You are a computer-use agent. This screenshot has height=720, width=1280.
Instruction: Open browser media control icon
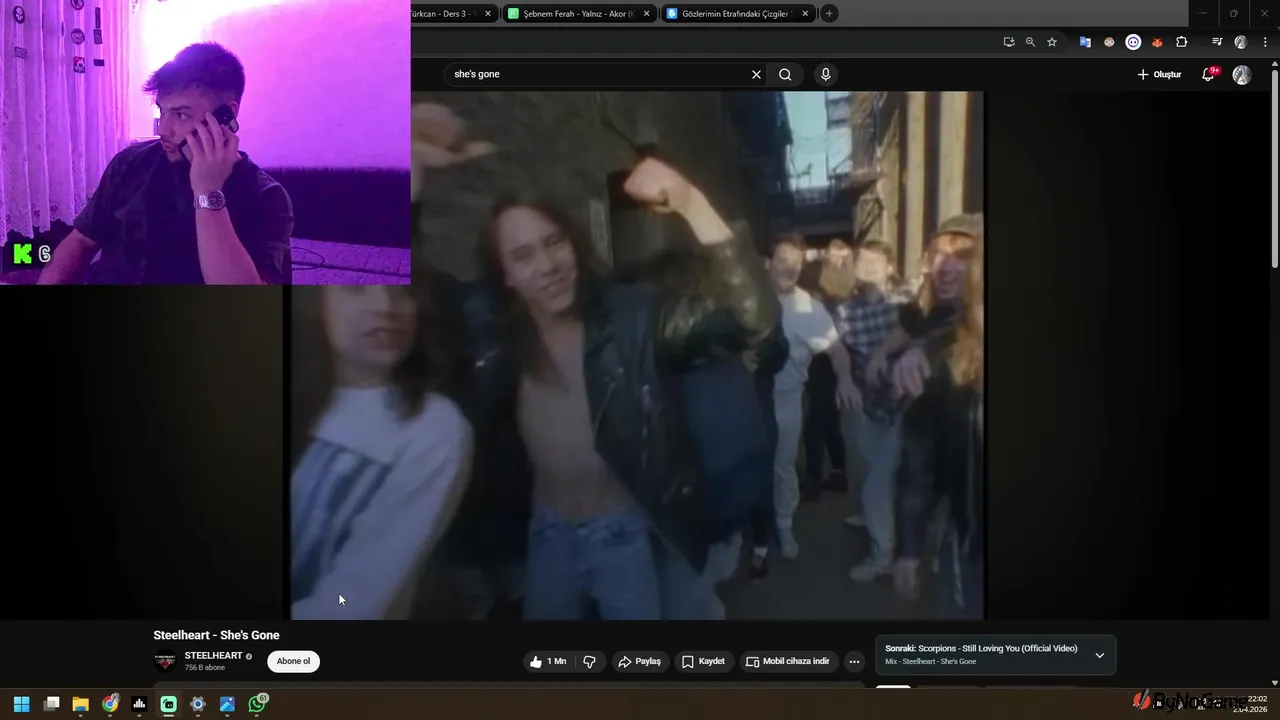coord(1217,42)
